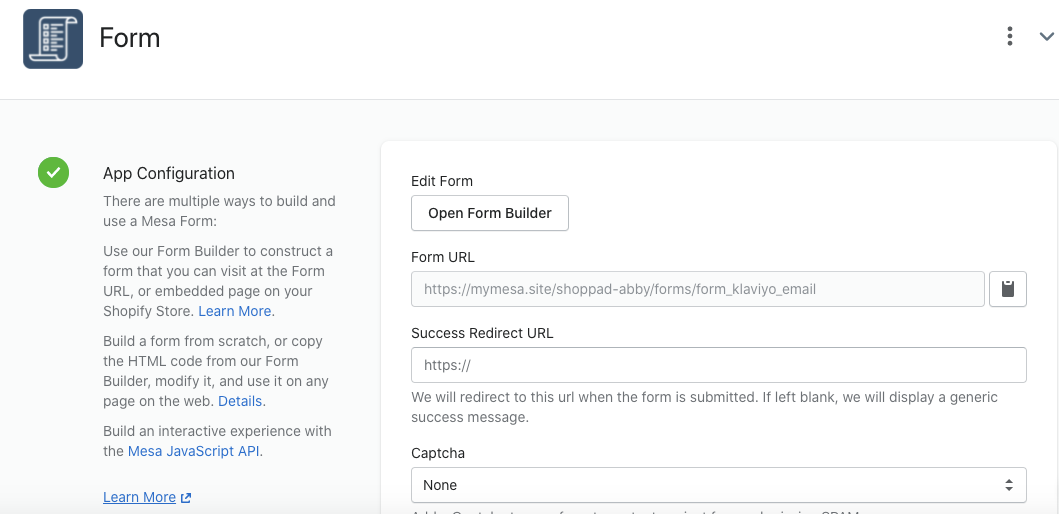Click the Form URL label
The width and height of the screenshot is (1059, 514).
(442, 257)
